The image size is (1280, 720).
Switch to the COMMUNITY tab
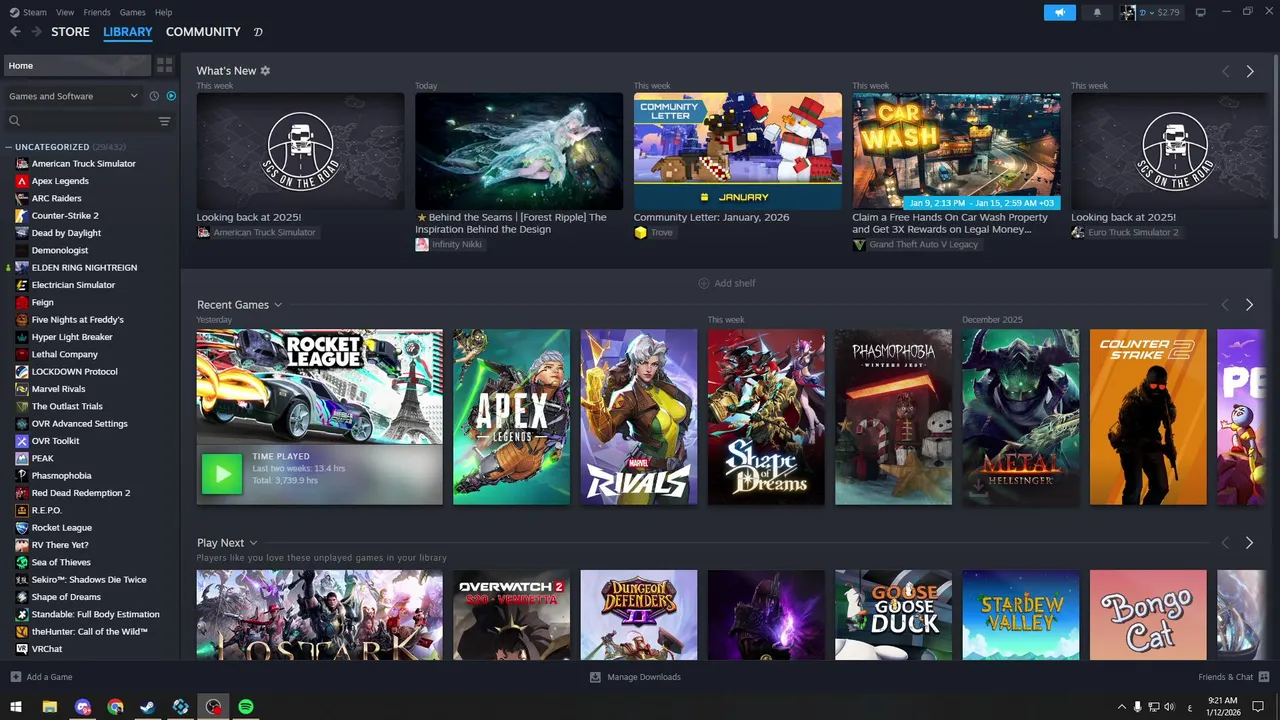tap(203, 32)
